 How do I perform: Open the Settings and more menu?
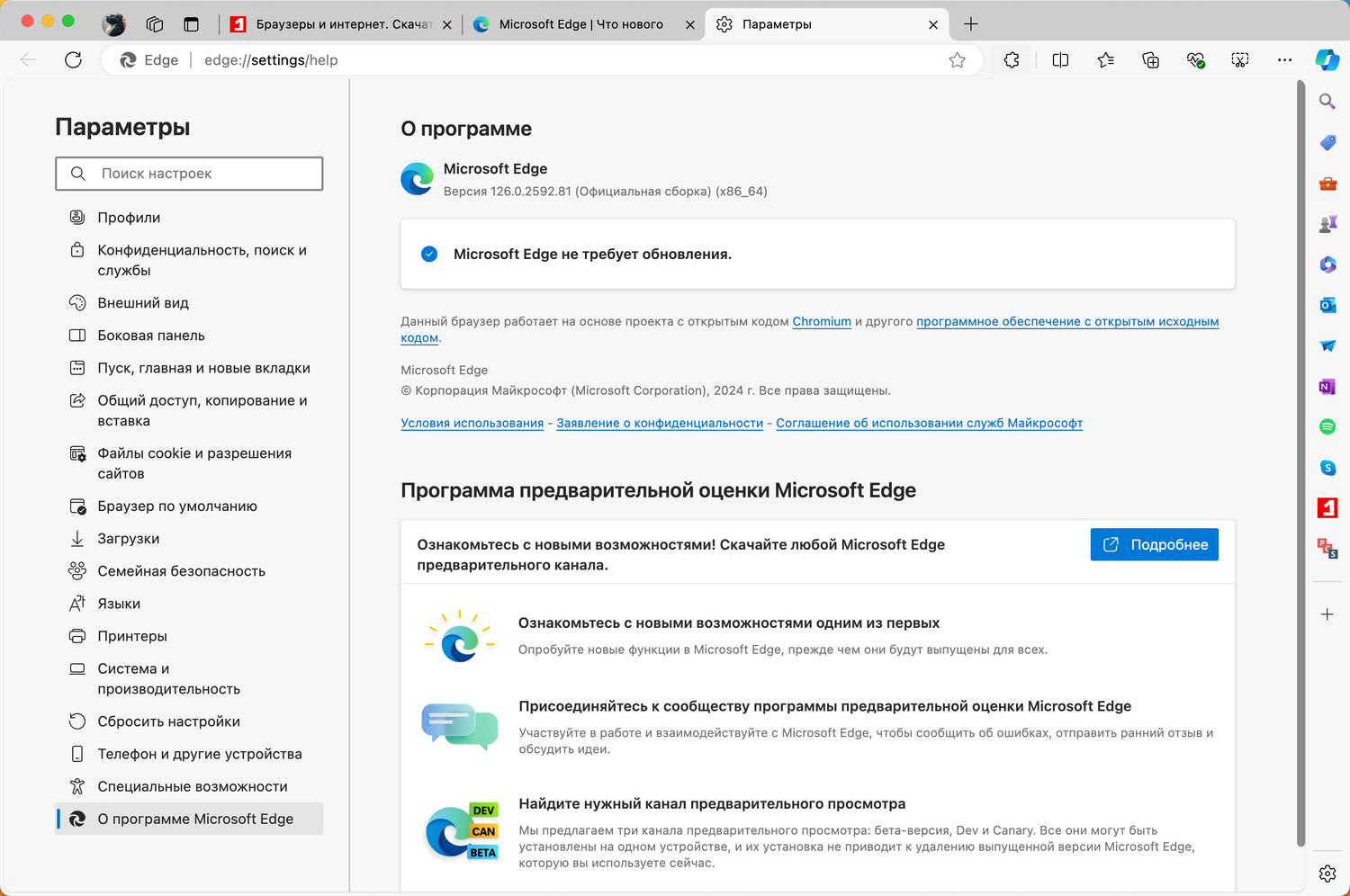coord(1284,60)
